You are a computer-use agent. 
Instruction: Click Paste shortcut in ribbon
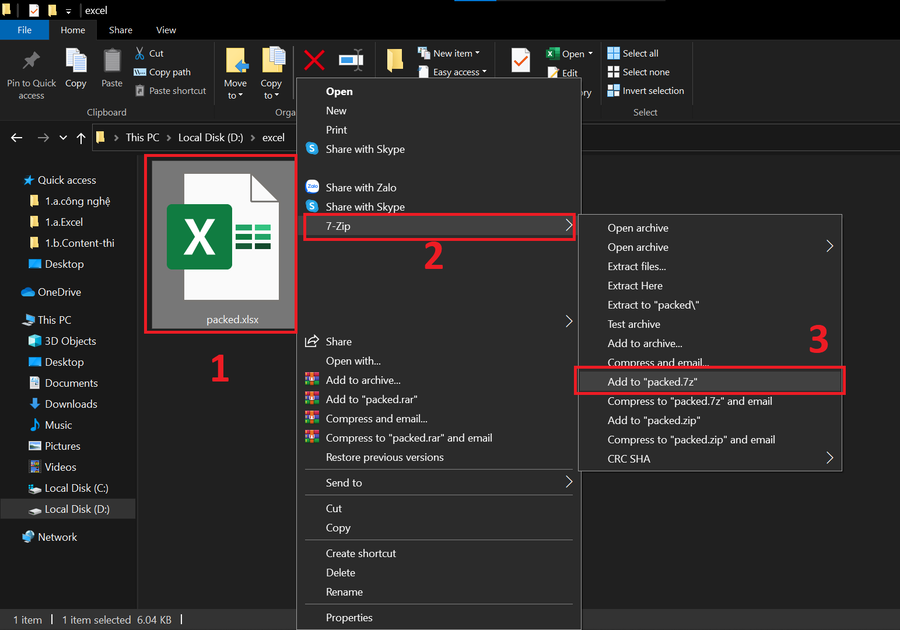(x=170, y=91)
